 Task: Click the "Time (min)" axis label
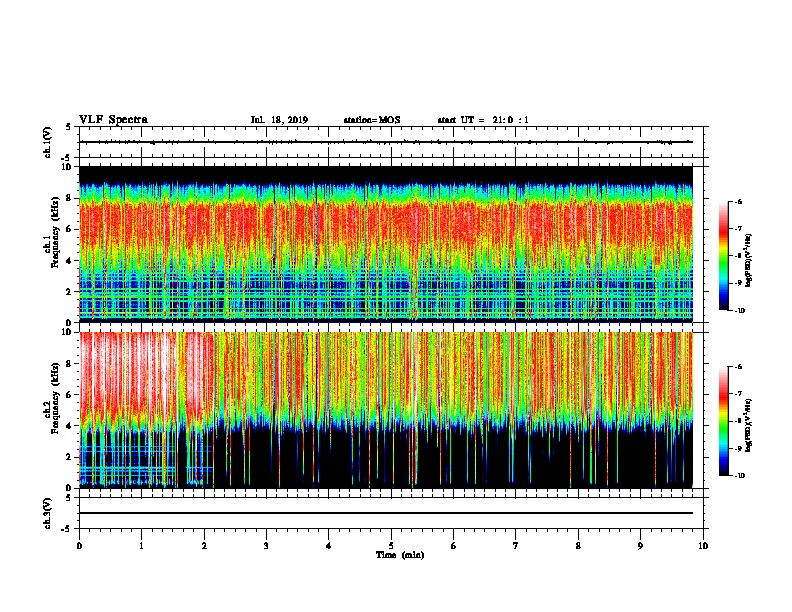tap(400, 555)
